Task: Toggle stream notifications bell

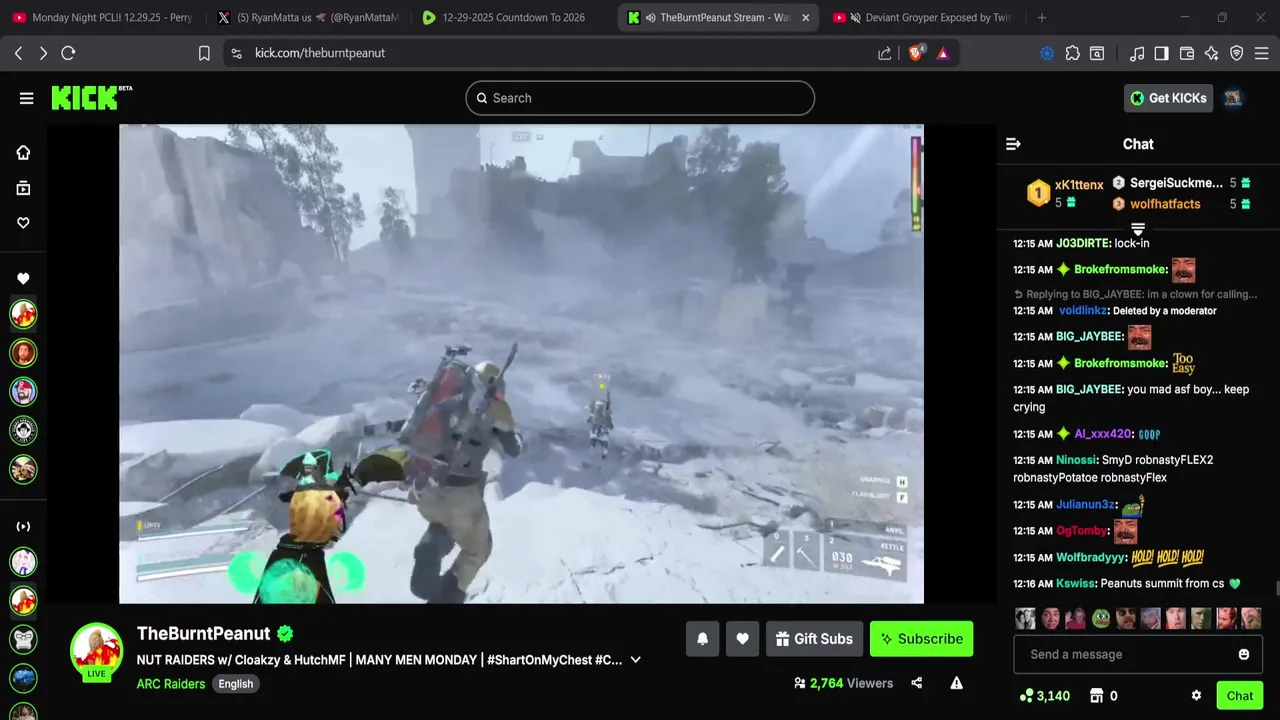Action: click(x=702, y=639)
